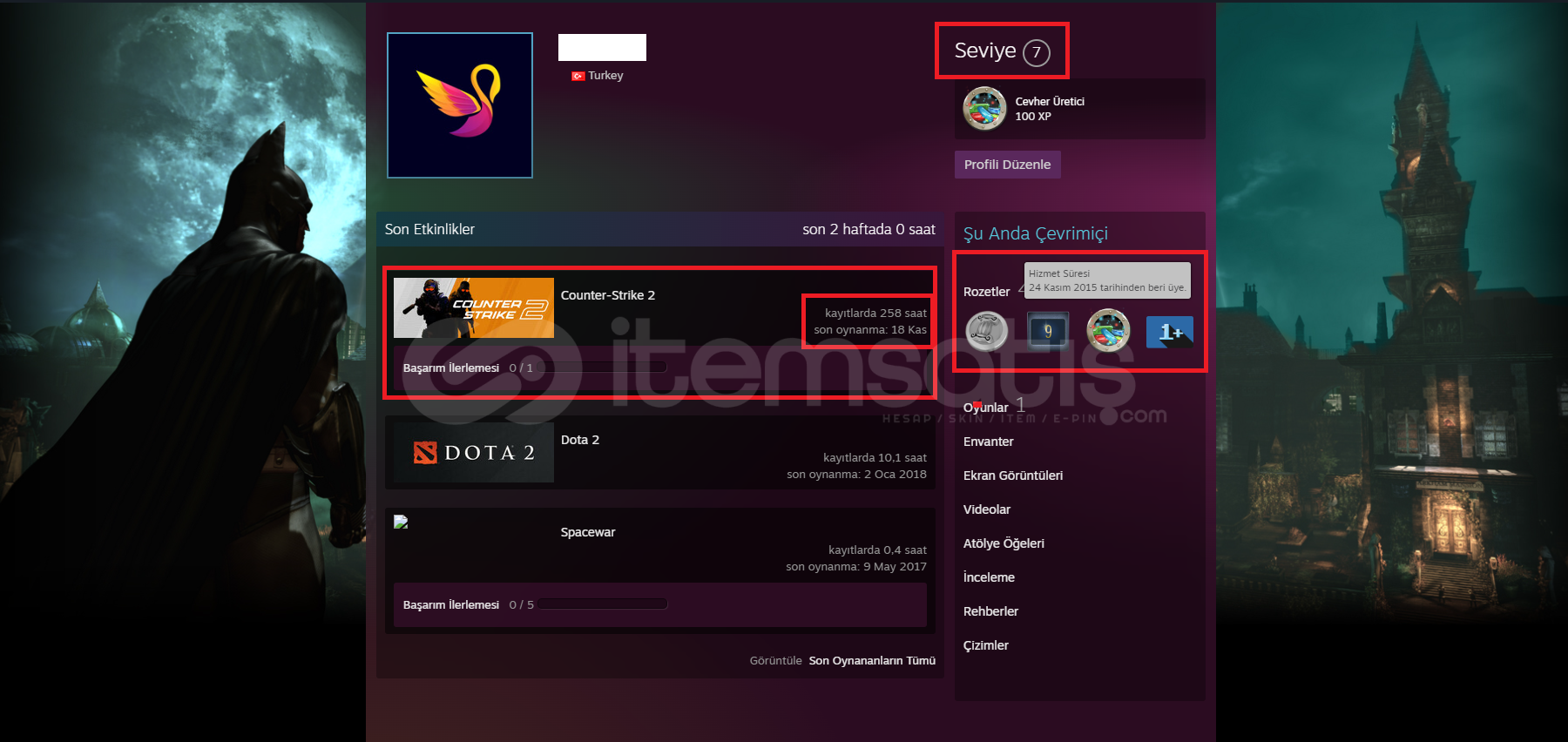Viewport: 1568px width, 742px height.
Task: Open the Rehberler guides link
Action: point(990,611)
